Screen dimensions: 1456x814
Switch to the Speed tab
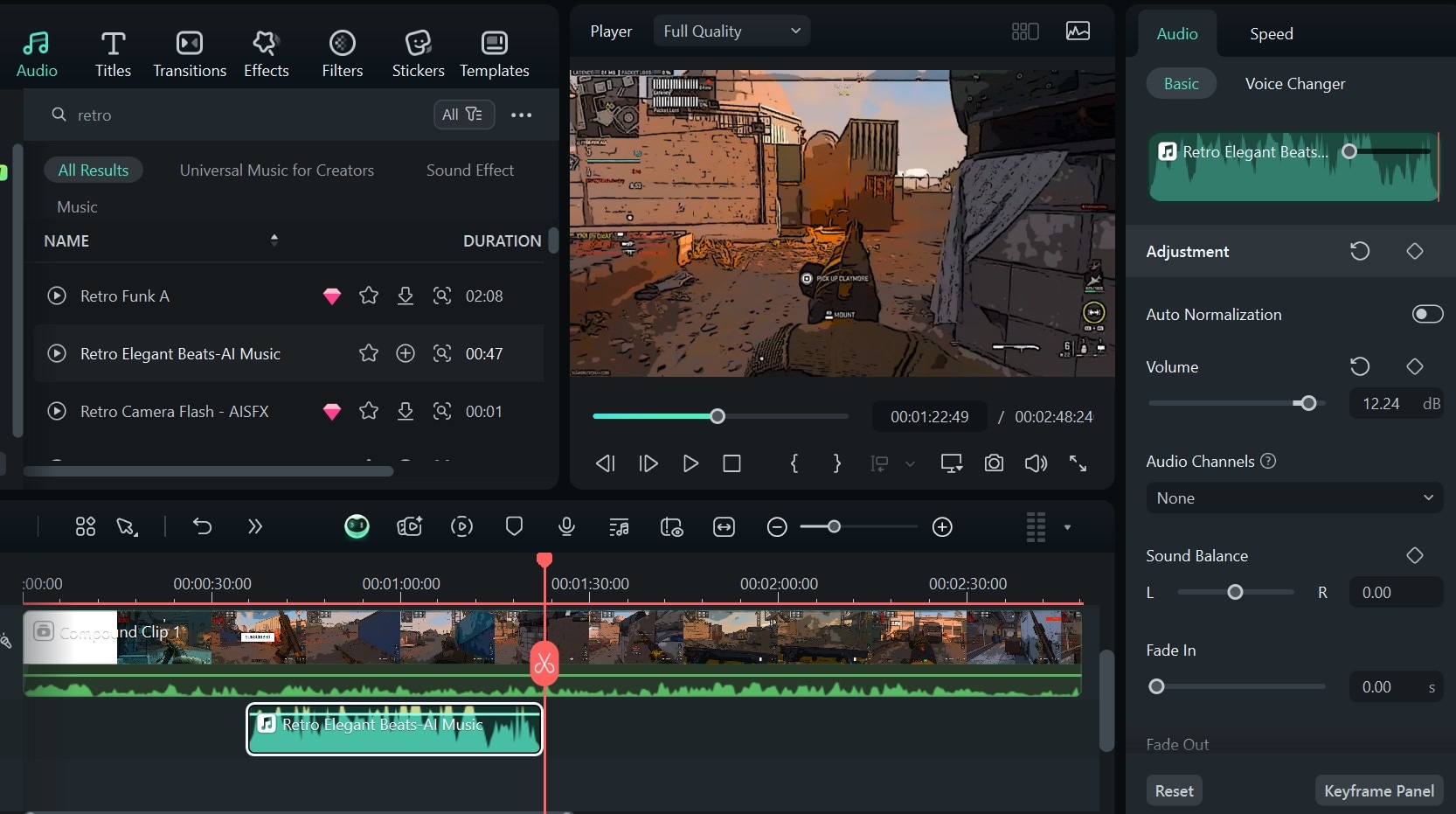pos(1271,34)
